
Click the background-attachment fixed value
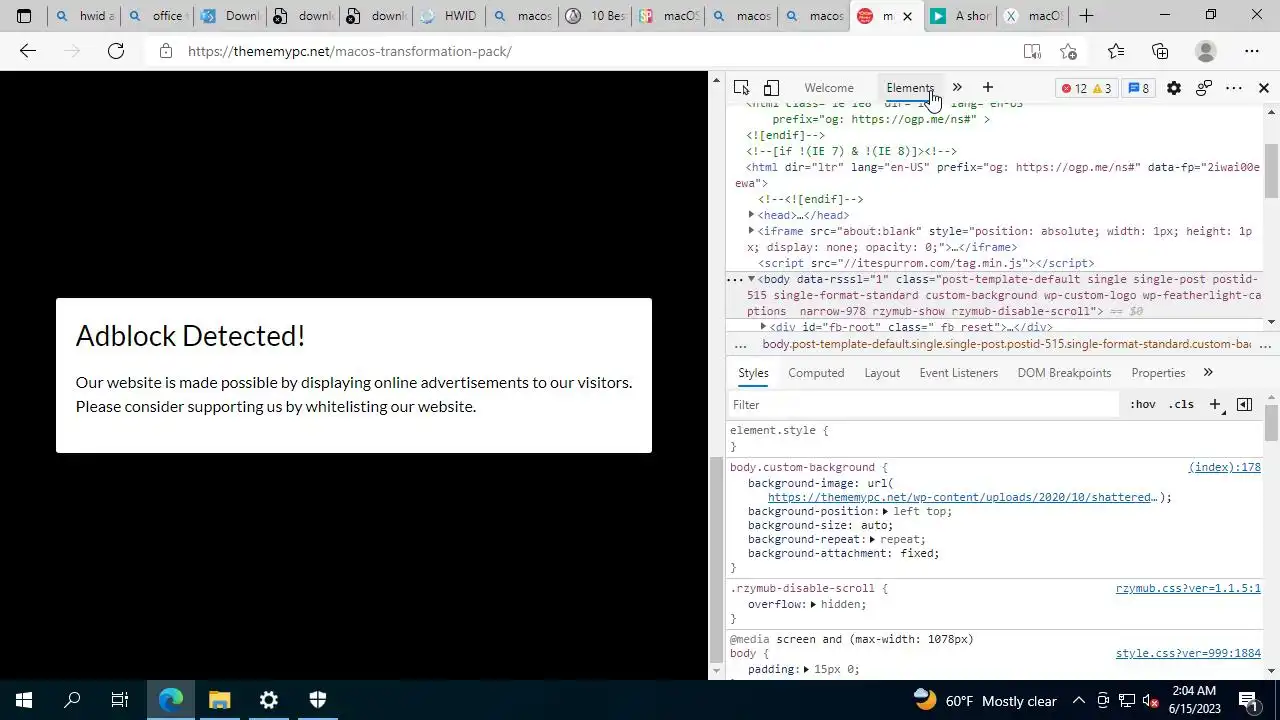click(x=917, y=553)
